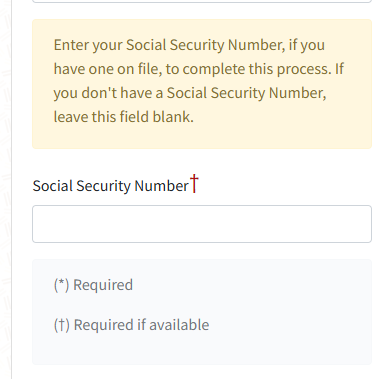The image size is (384, 379).
Task: Select the "Social Security Number" field label
Action: click(x=111, y=186)
